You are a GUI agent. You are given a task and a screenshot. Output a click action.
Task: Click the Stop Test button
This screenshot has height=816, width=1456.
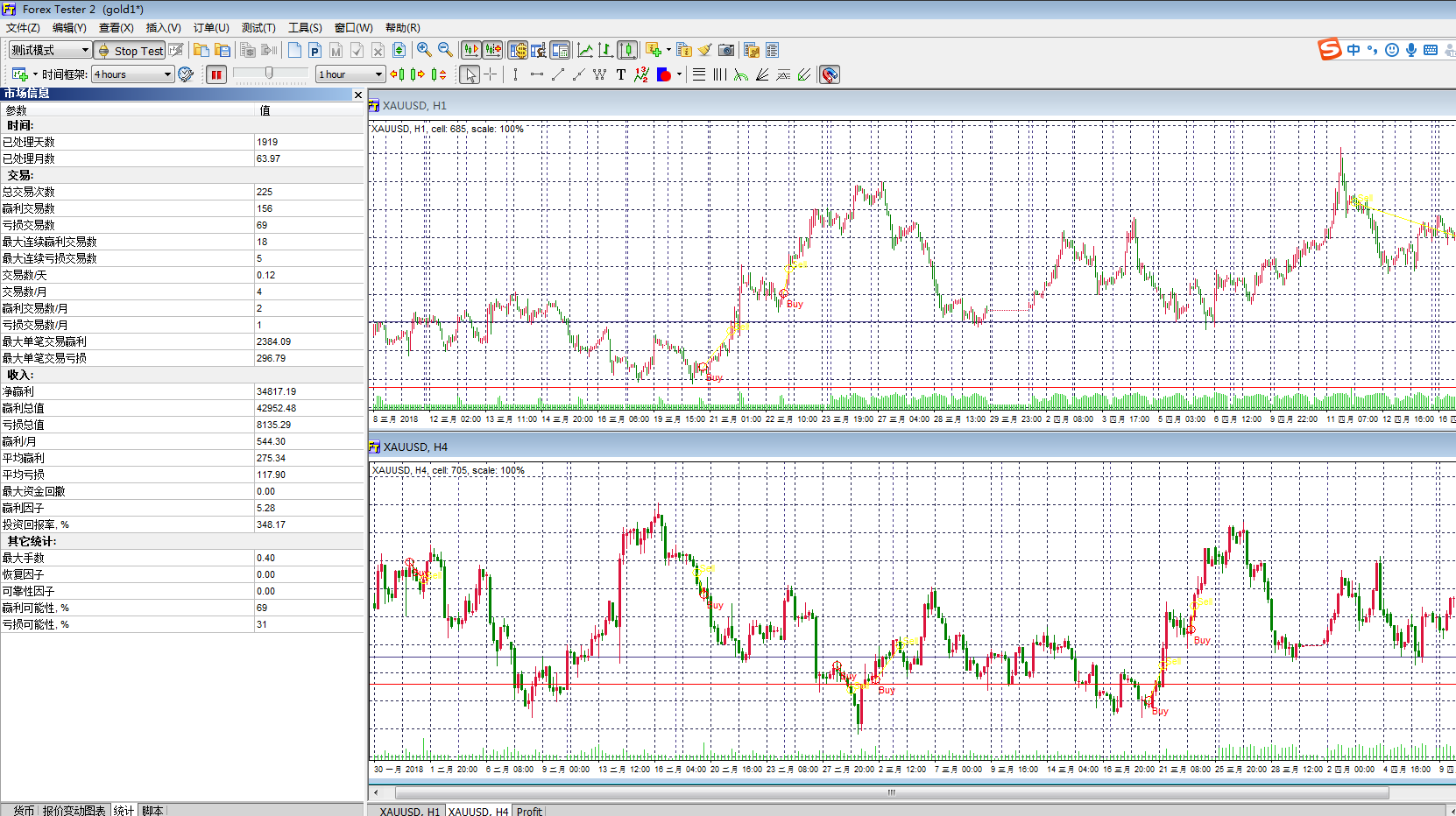[130, 51]
